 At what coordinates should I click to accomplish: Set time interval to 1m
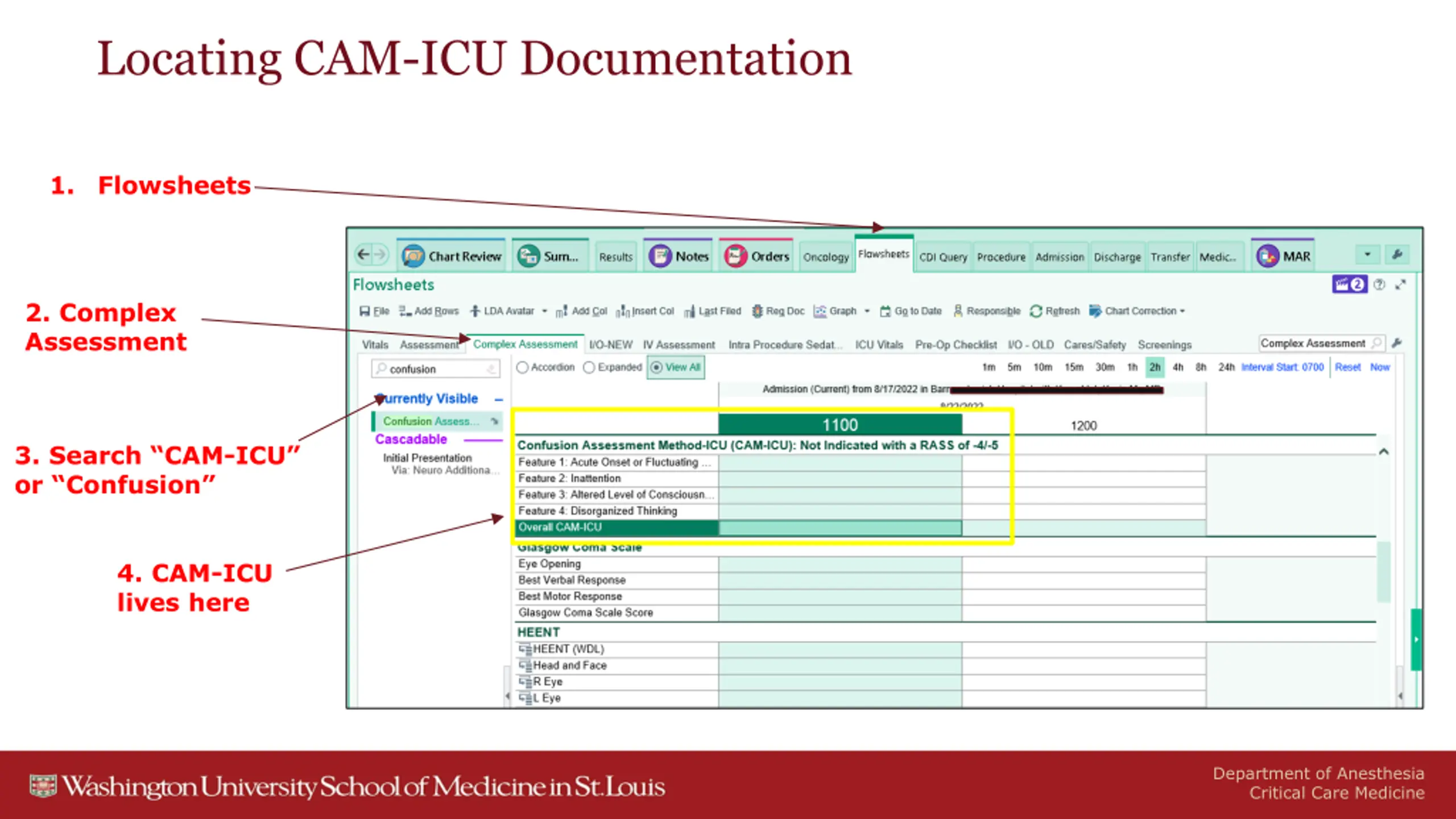click(x=988, y=367)
